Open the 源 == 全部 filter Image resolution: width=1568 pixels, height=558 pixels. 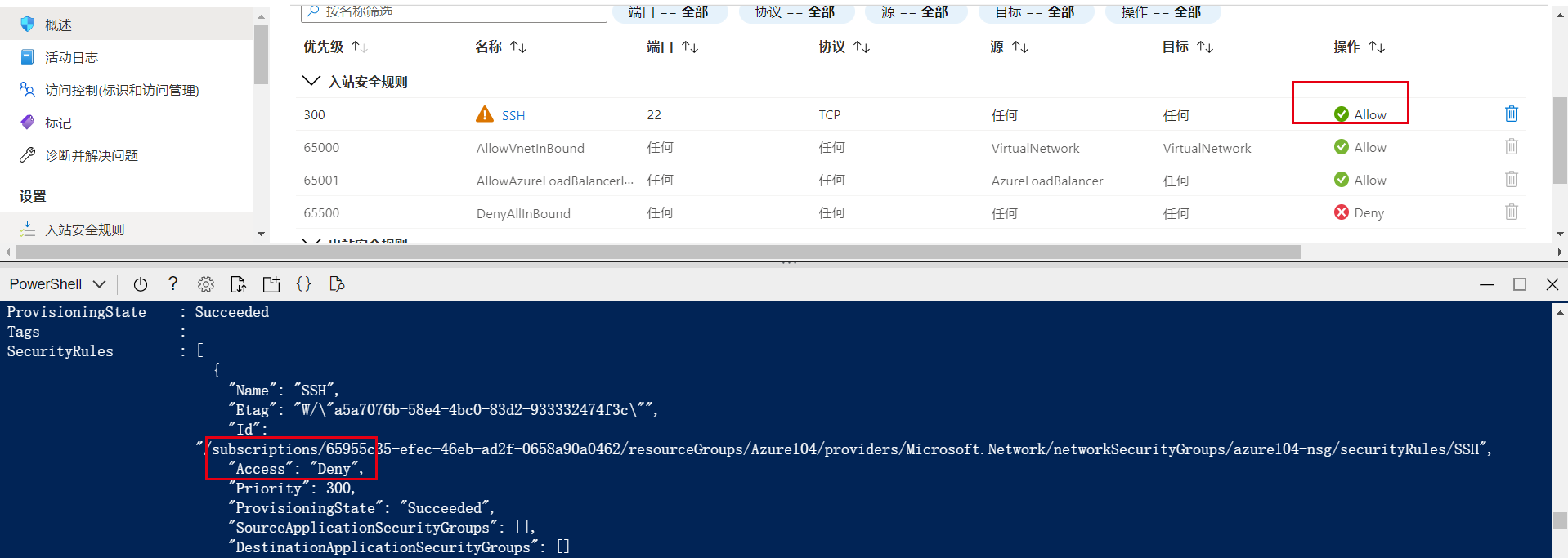(x=915, y=11)
